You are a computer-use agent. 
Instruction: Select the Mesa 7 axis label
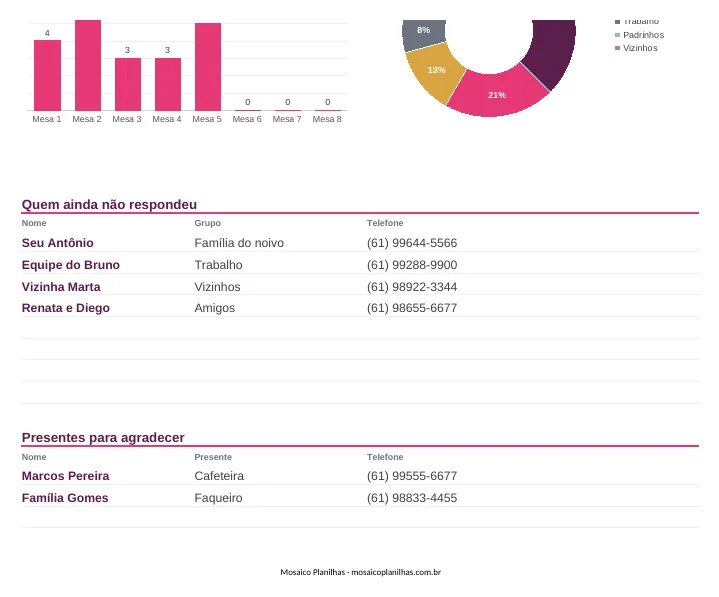coord(287,119)
